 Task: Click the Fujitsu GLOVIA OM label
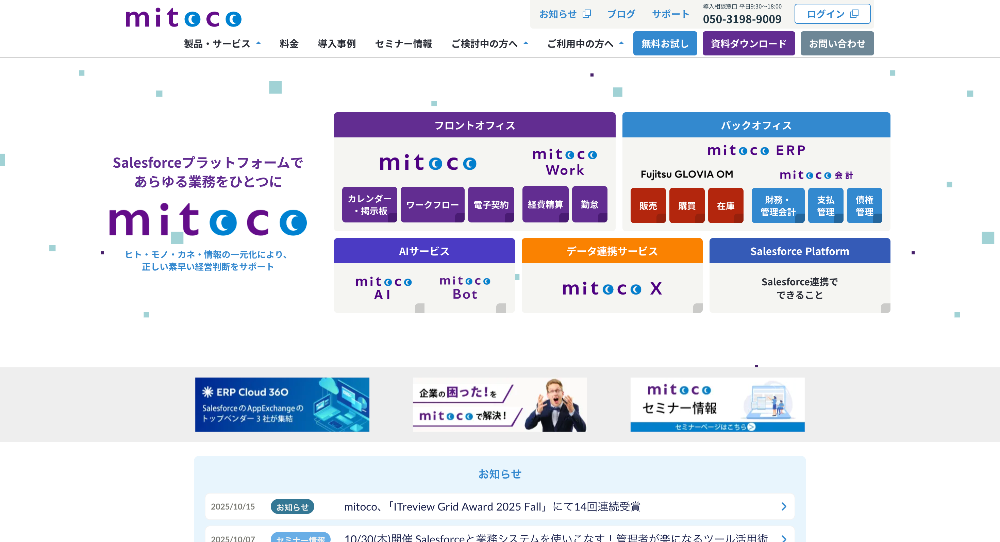[x=687, y=174]
